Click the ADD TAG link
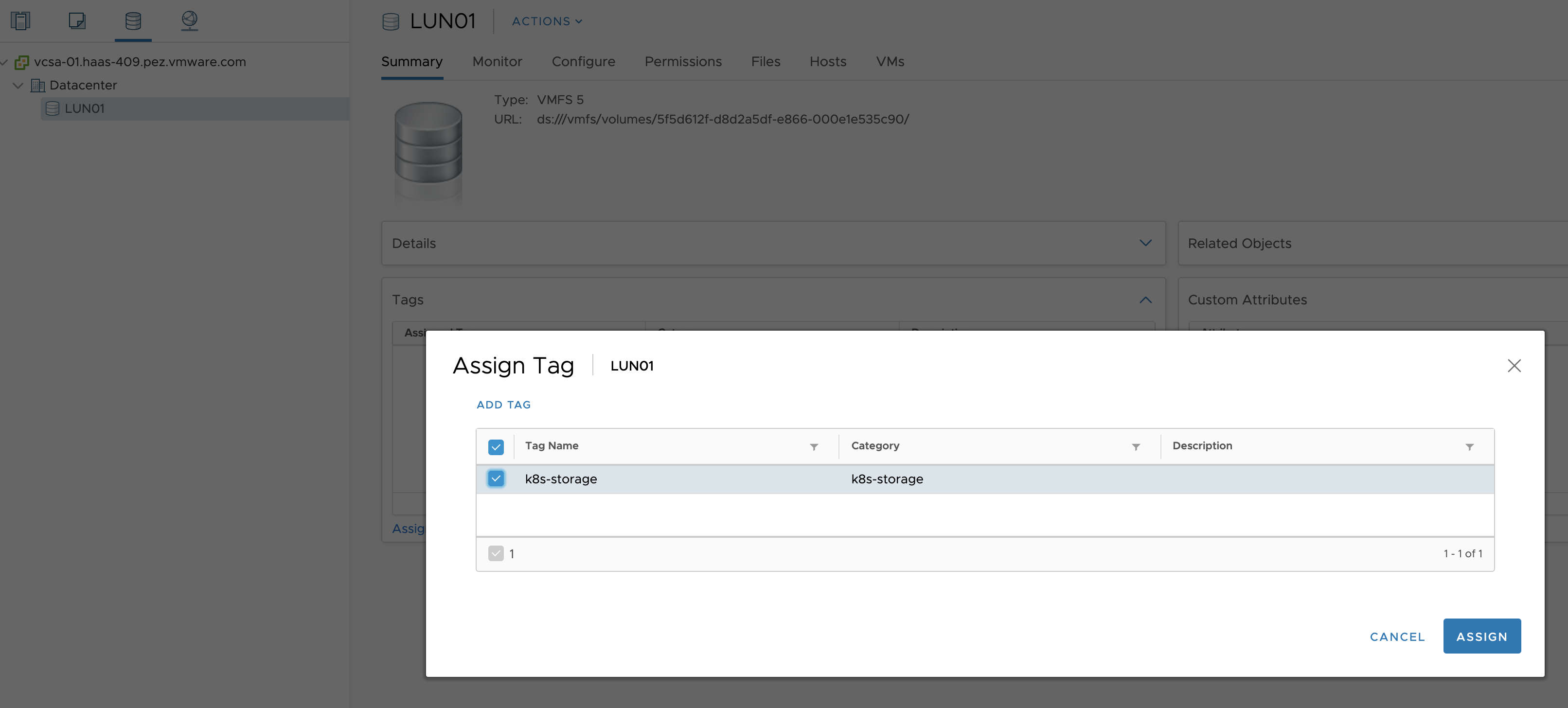Screen dimensions: 1568x708 pyautogui.click(x=503, y=405)
